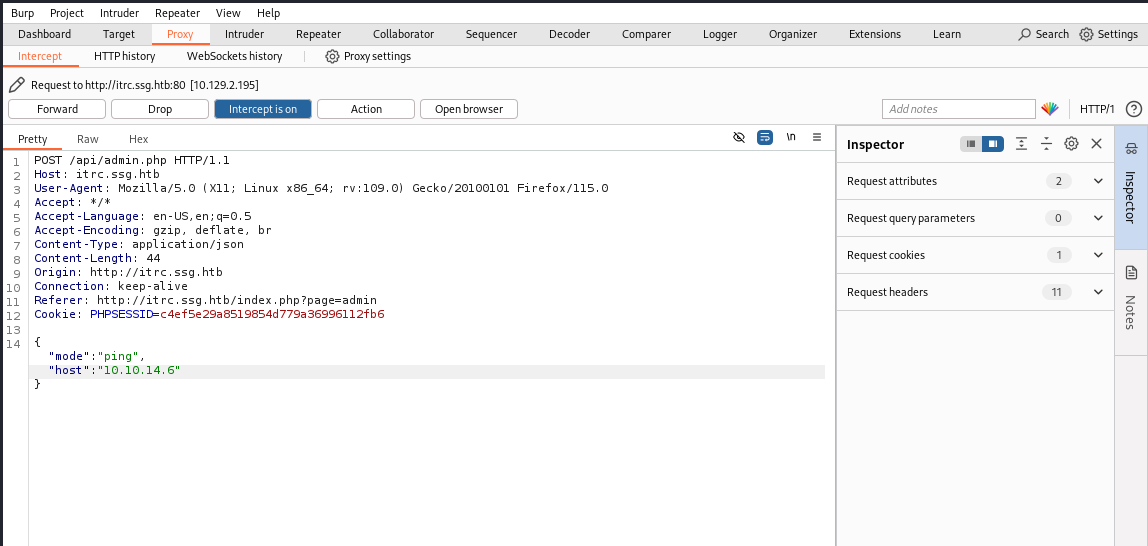1148x546 pixels.
Task: Switch to Comparer tab
Action: [646, 34]
